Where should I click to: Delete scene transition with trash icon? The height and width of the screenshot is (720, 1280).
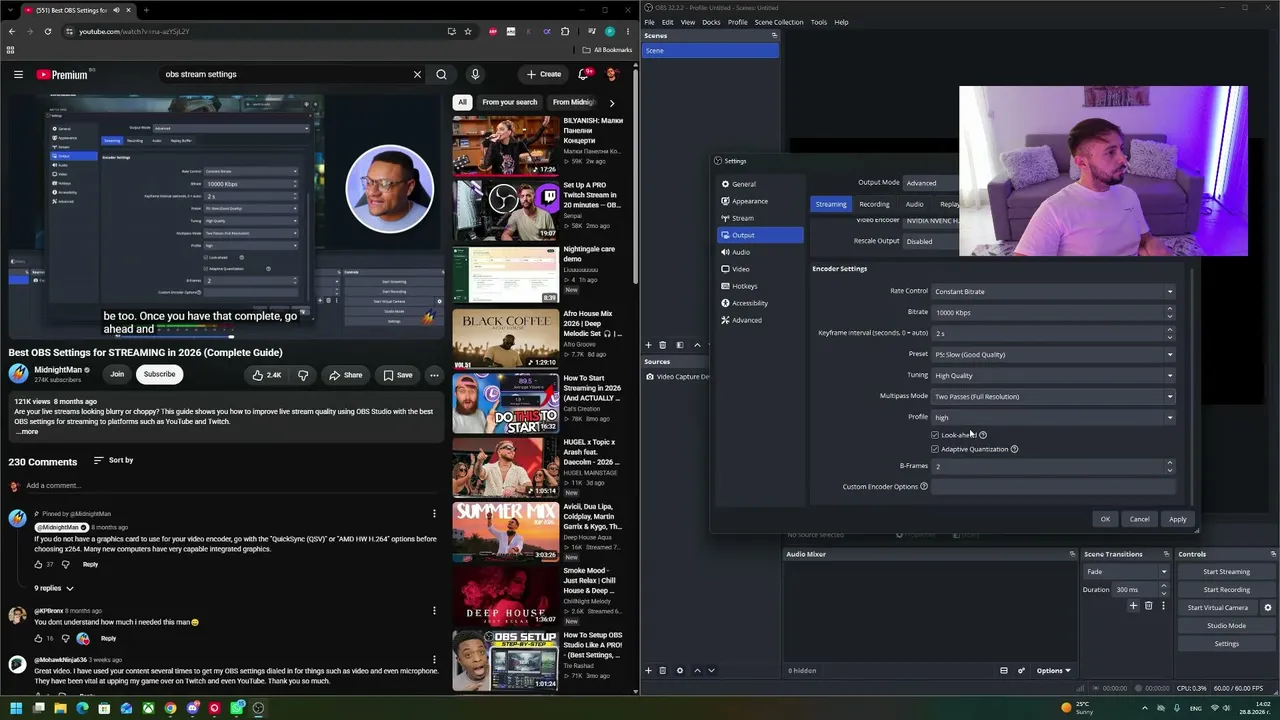tap(1148, 606)
